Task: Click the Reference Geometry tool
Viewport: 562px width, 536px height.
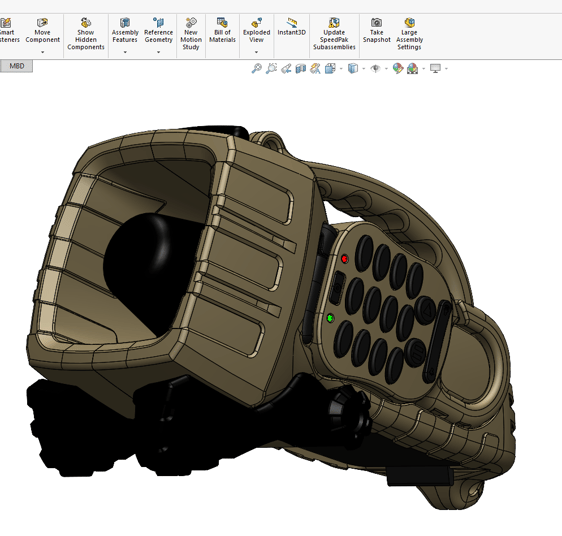Action: [158, 30]
